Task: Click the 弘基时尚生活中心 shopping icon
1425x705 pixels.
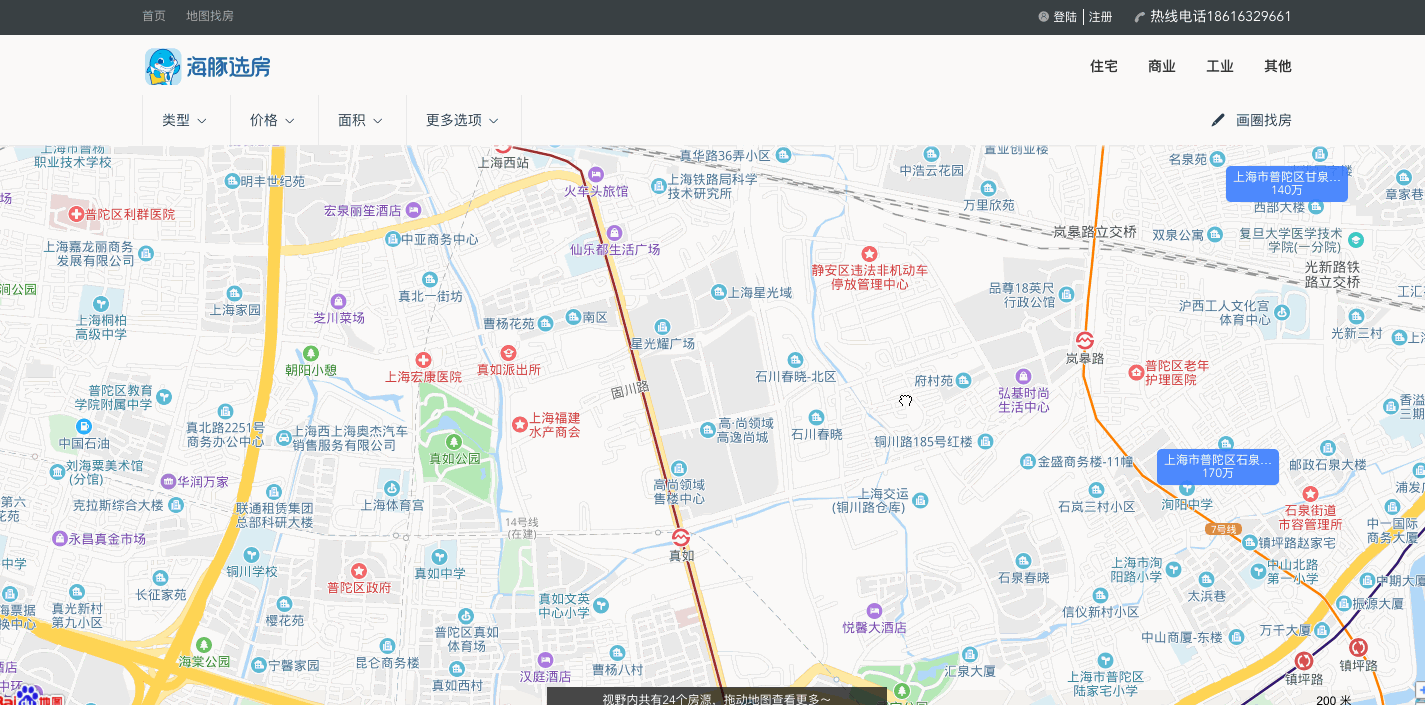Action: pos(1023,375)
